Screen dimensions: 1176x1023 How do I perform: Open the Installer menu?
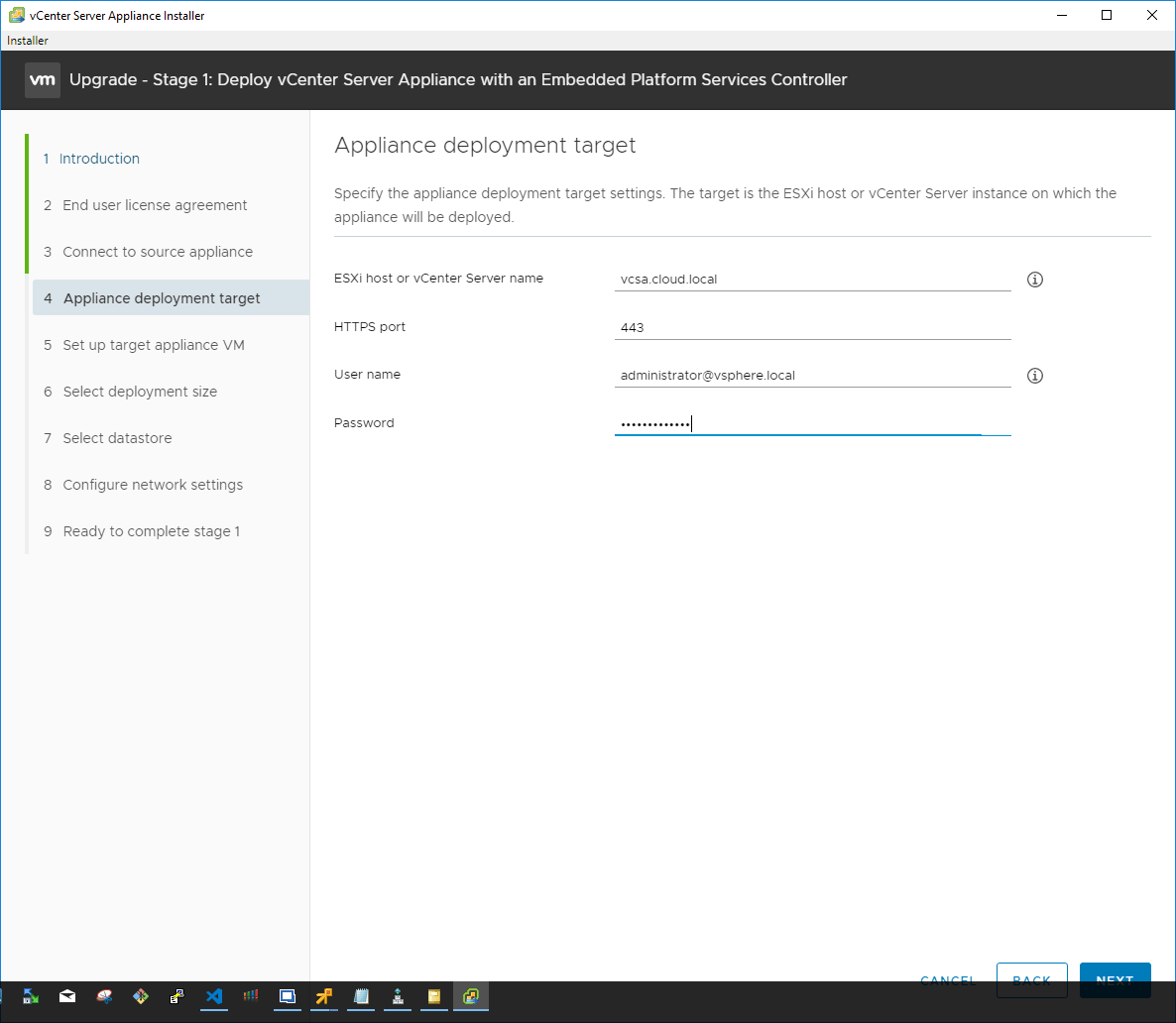click(x=28, y=41)
